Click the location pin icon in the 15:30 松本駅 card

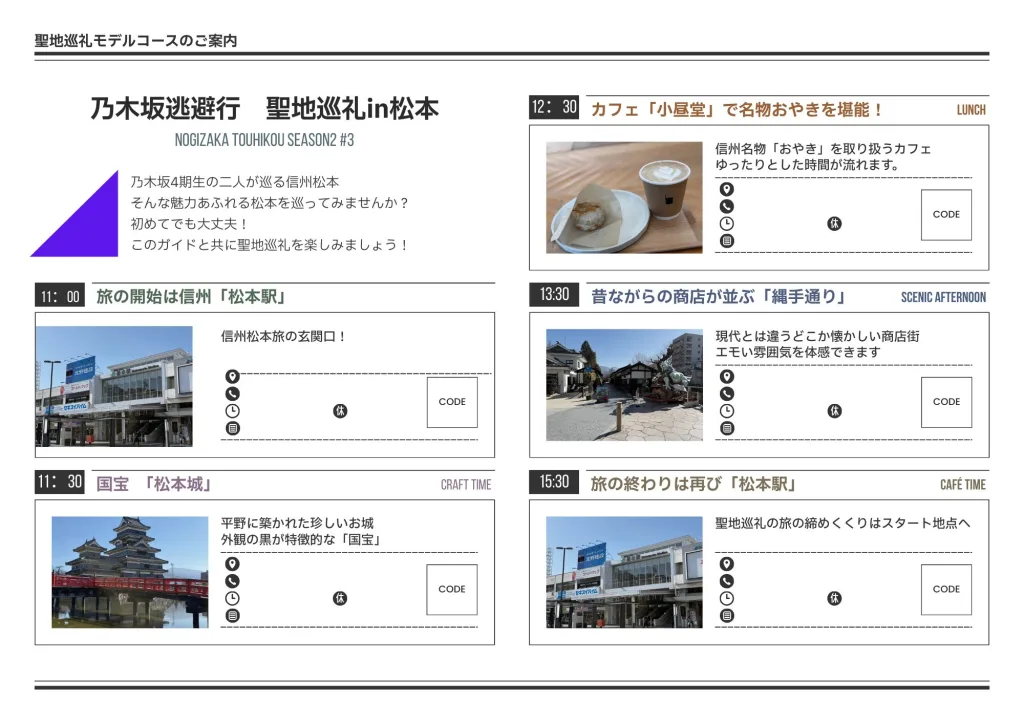(x=727, y=564)
